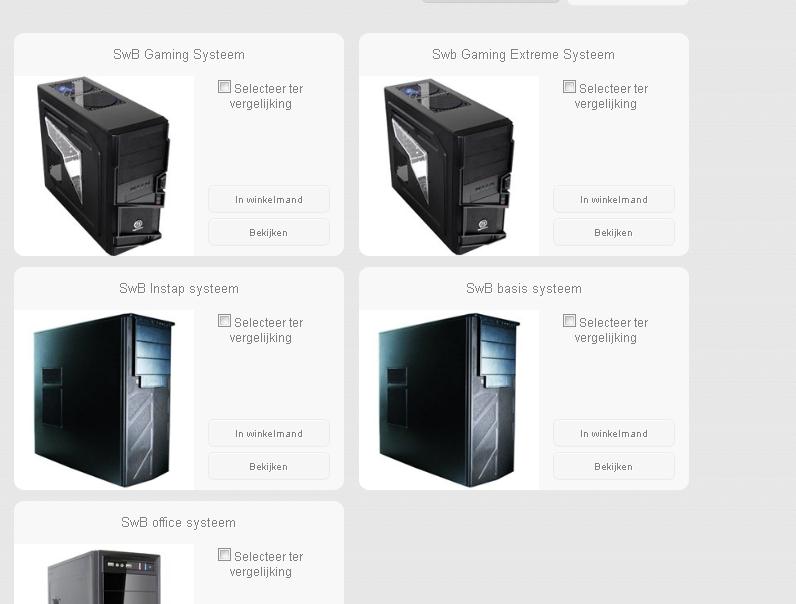The image size is (796, 604).
Task: Click In winkelmand for SwB Instap systeem
Action: pos(269,433)
